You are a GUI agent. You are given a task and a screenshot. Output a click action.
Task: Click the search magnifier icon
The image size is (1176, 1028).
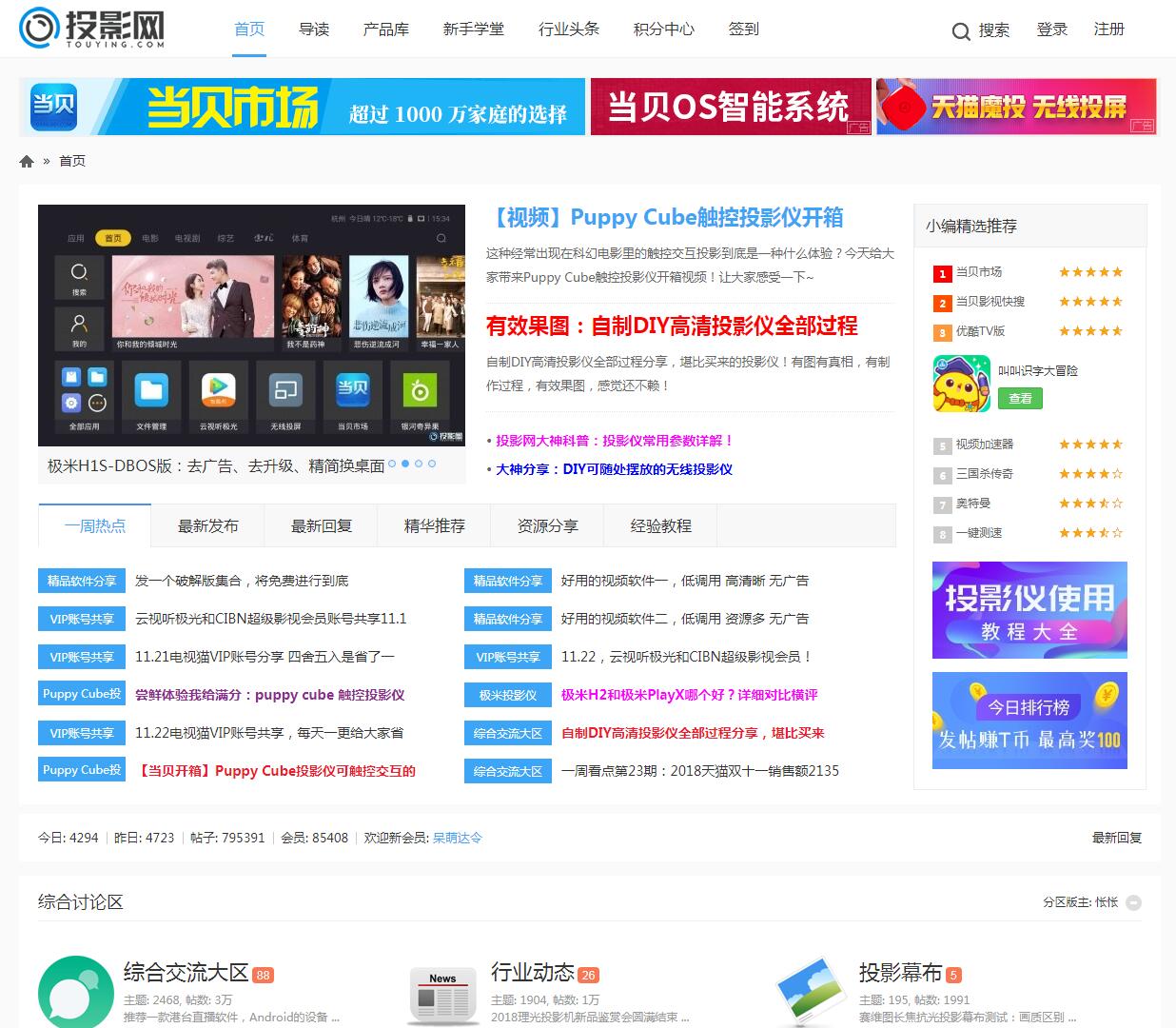961,31
